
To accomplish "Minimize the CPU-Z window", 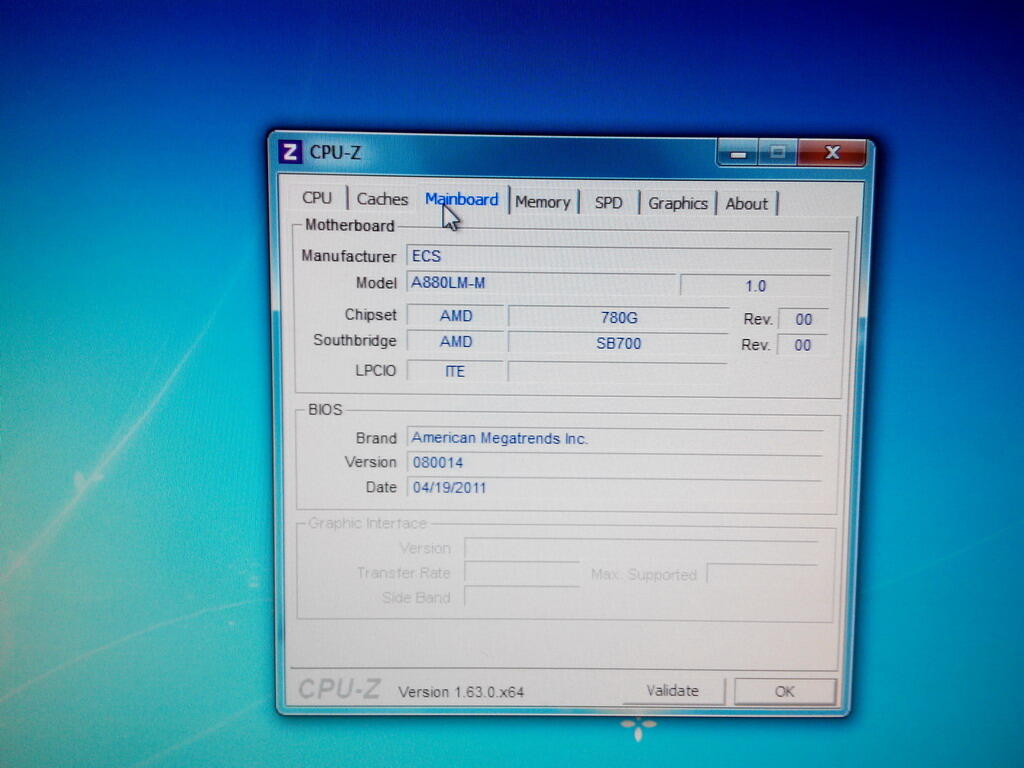I will point(738,153).
